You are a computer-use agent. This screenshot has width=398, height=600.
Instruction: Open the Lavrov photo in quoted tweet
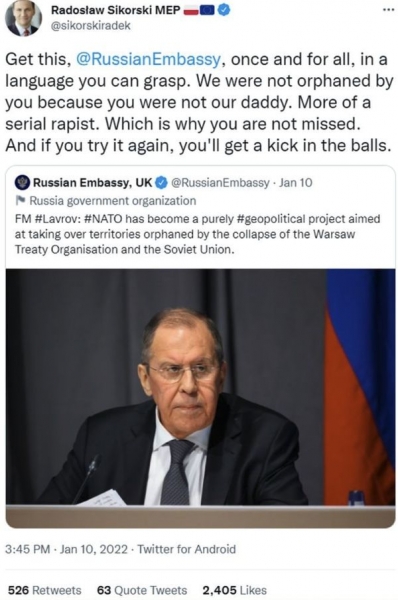pyautogui.click(x=200, y=398)
